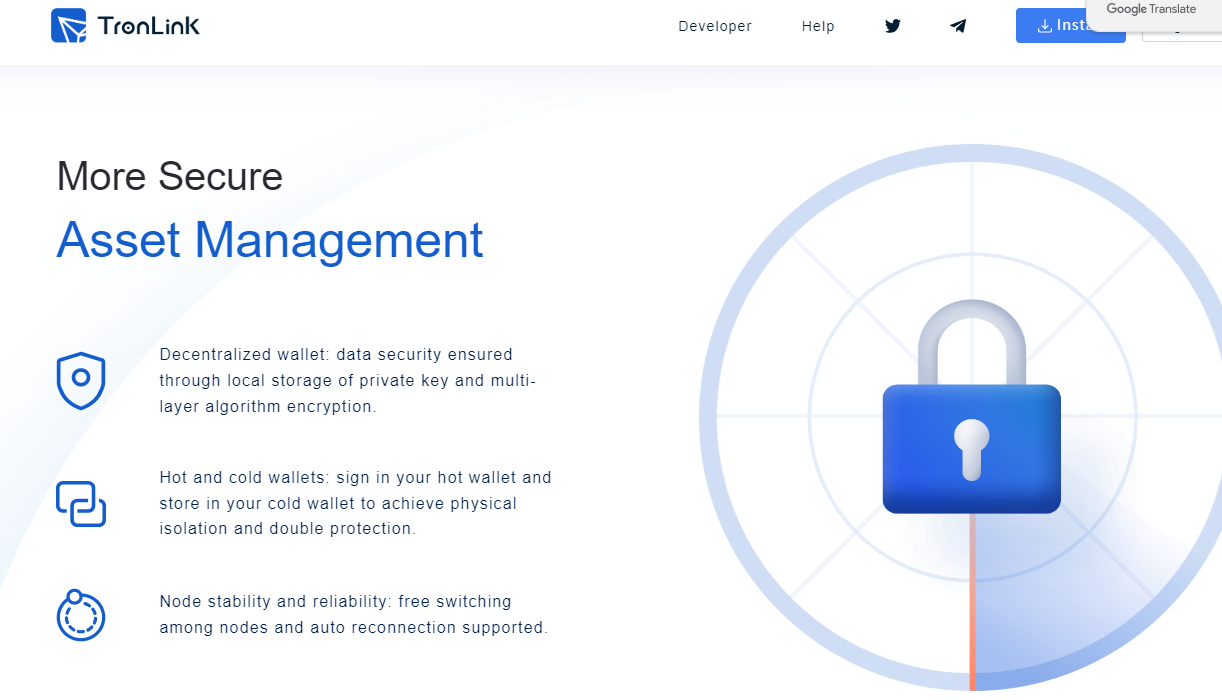This screenshot has width=1222, height=700.
Task: Open the Help menu
Action: pos(818,26)
